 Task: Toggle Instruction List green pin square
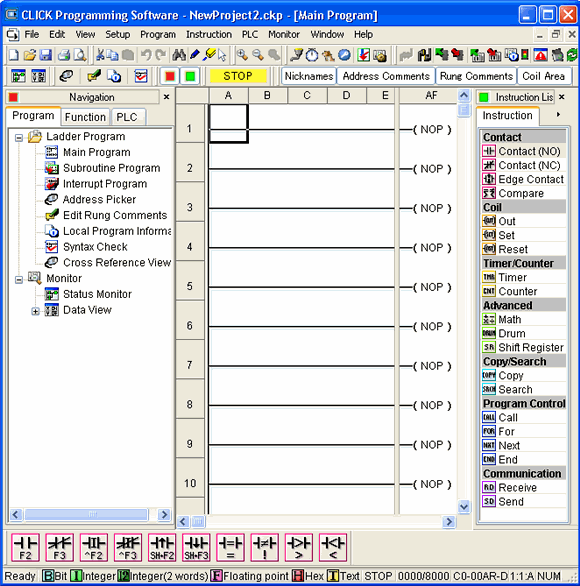(484, 98)
